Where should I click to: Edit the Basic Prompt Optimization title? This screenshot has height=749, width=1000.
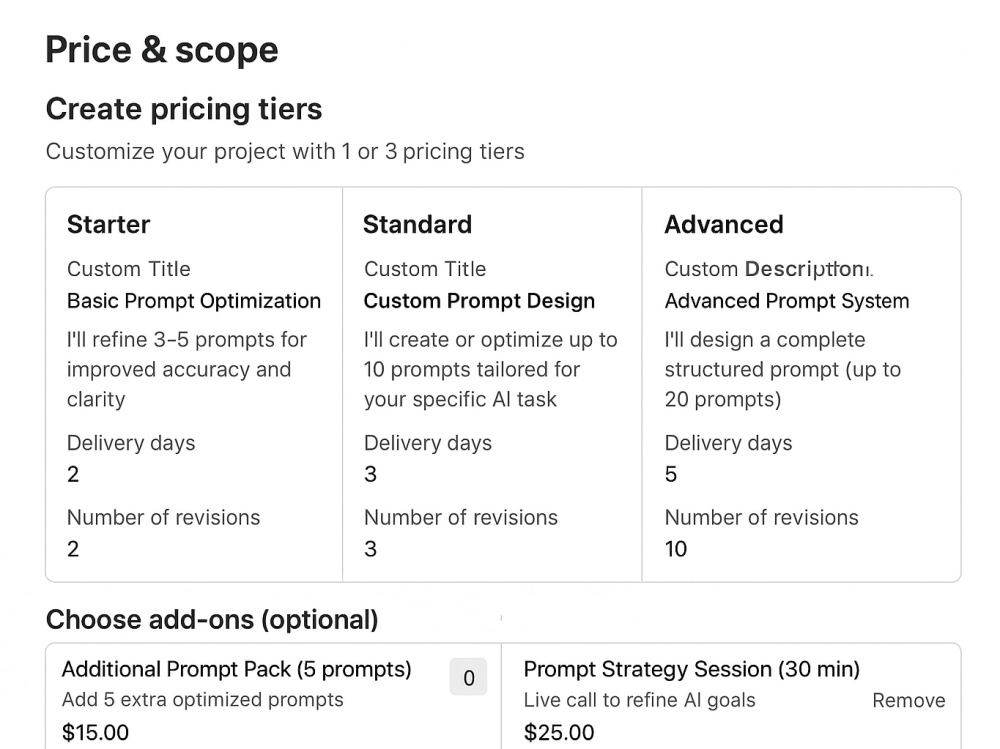tap(194, 300)
